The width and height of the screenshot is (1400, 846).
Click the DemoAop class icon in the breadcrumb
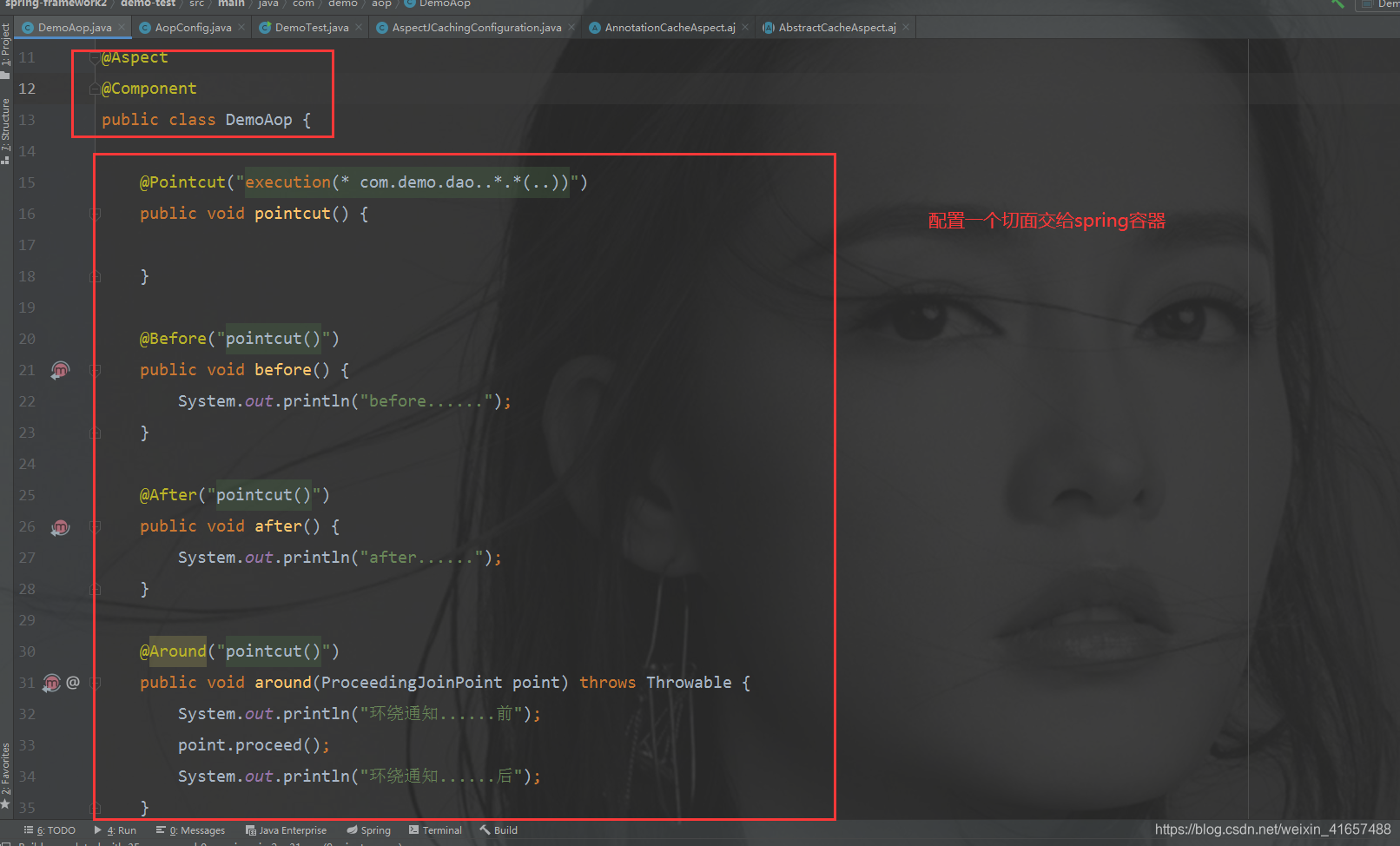[410, 3]
